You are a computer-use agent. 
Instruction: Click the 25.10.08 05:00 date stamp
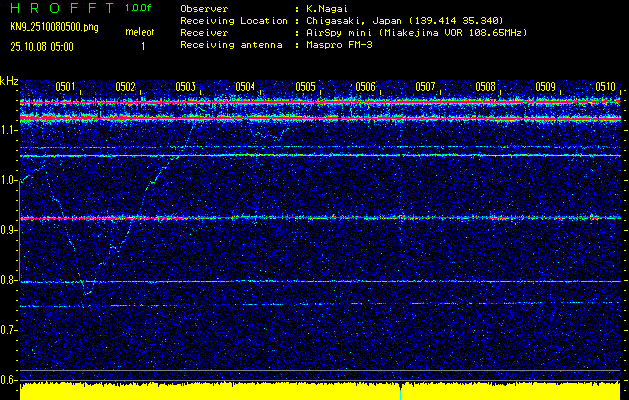tap(45, 46)
